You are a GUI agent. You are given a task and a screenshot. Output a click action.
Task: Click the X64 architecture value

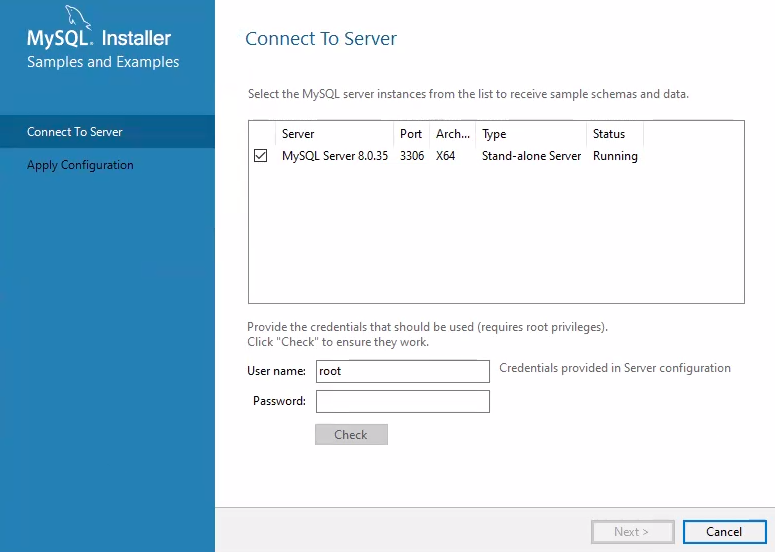click(x=445, y=156)
